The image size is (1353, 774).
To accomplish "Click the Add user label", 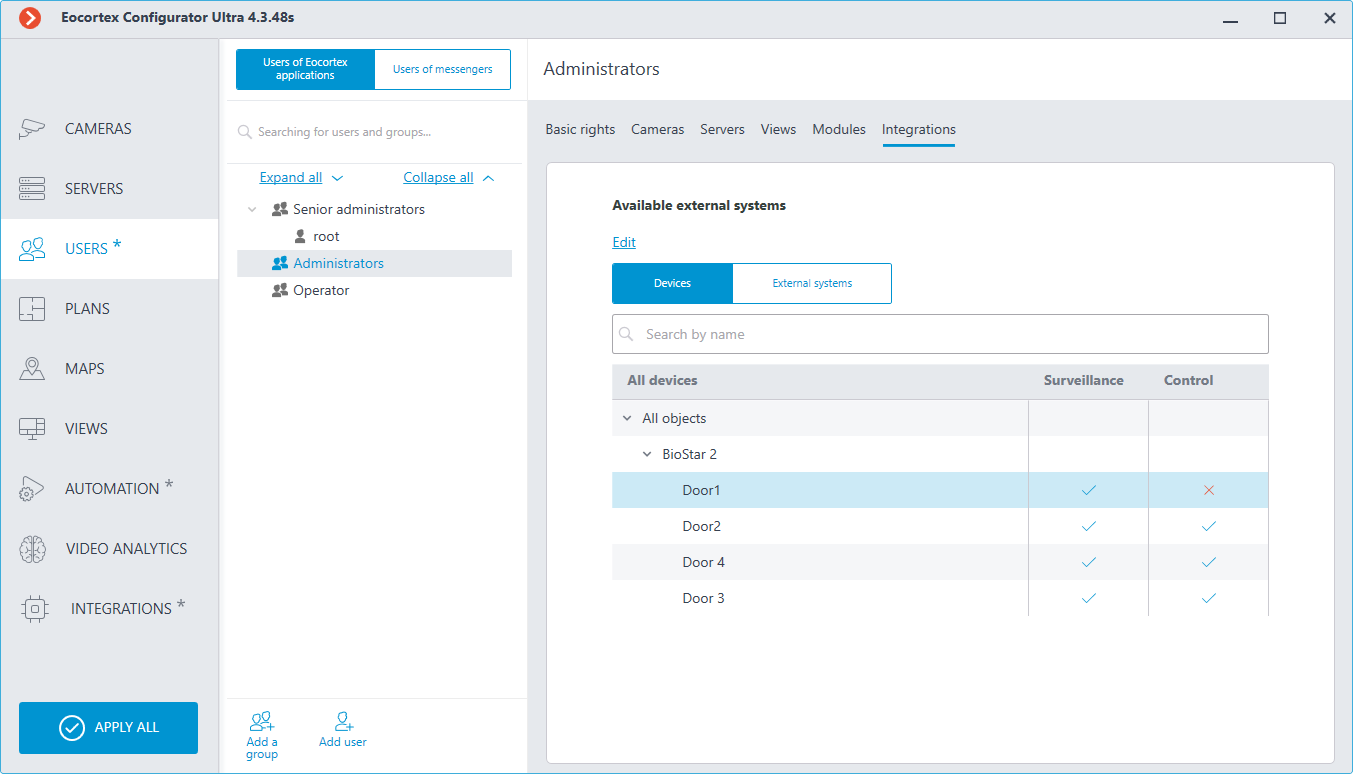I will pyautogui.click(x=343, y=742).
